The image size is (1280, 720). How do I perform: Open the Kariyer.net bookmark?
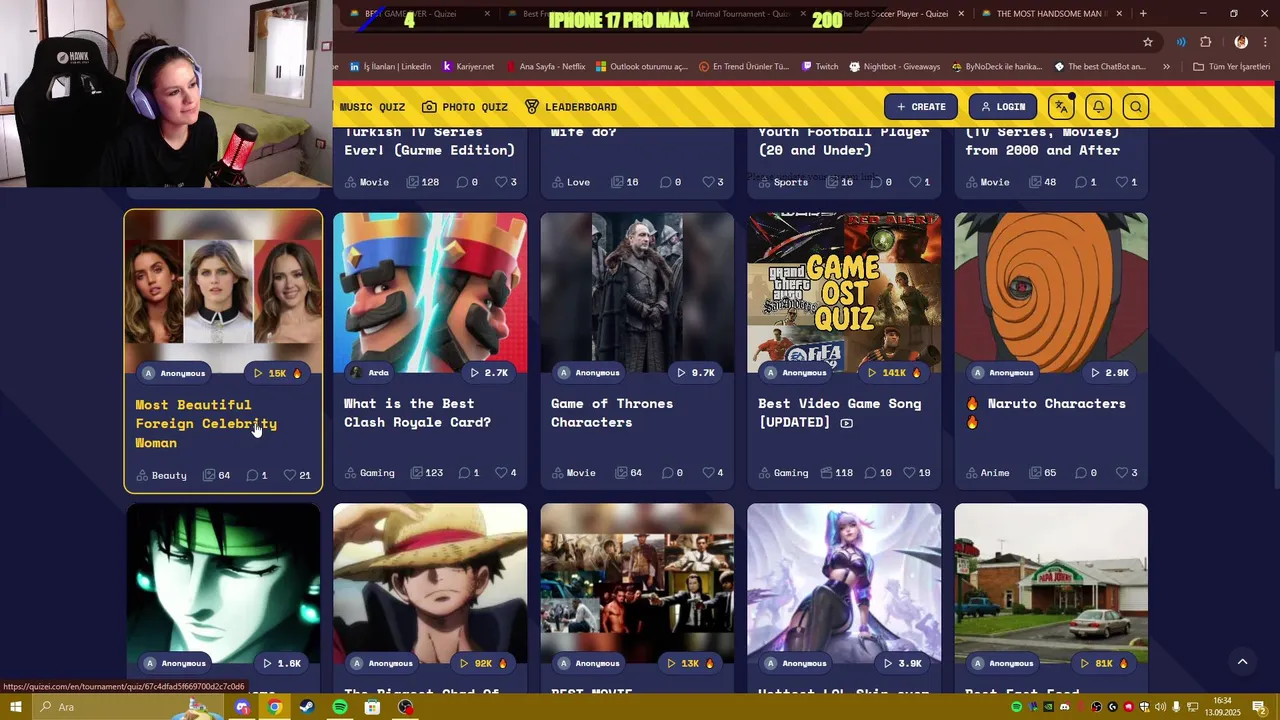tap(468, 67)
